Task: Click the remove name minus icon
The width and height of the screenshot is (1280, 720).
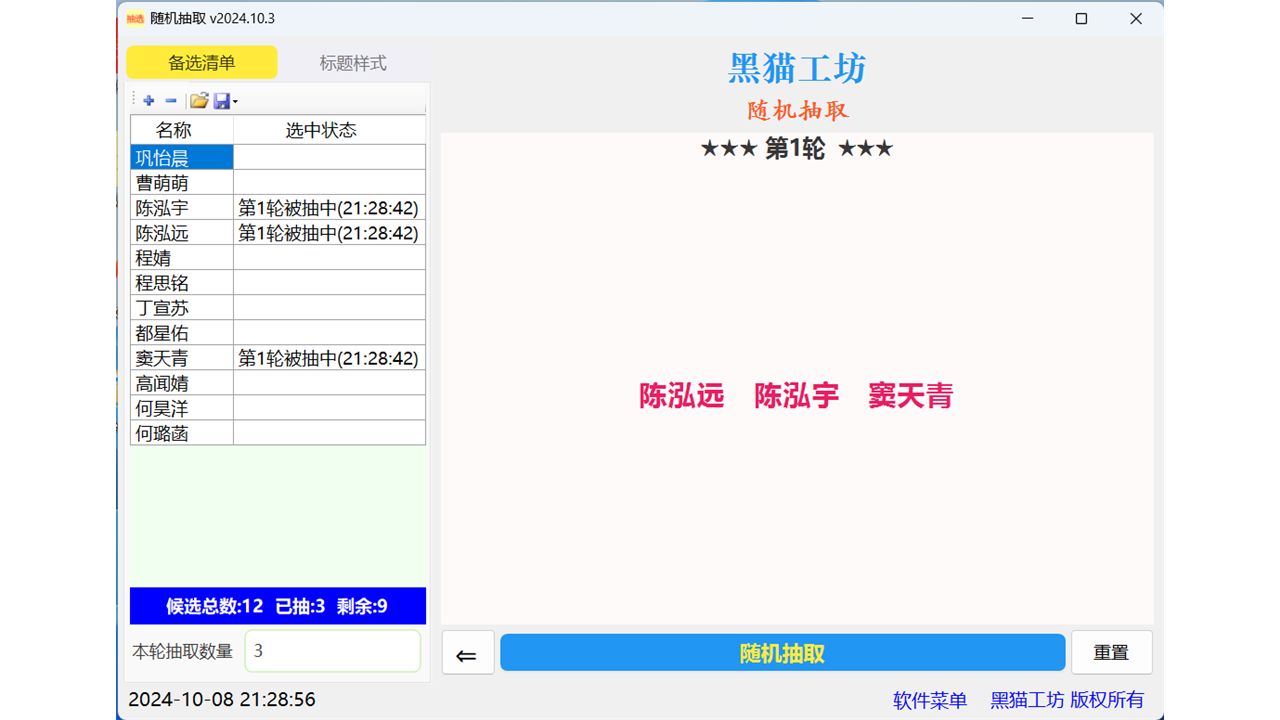Action: [170, 100]
